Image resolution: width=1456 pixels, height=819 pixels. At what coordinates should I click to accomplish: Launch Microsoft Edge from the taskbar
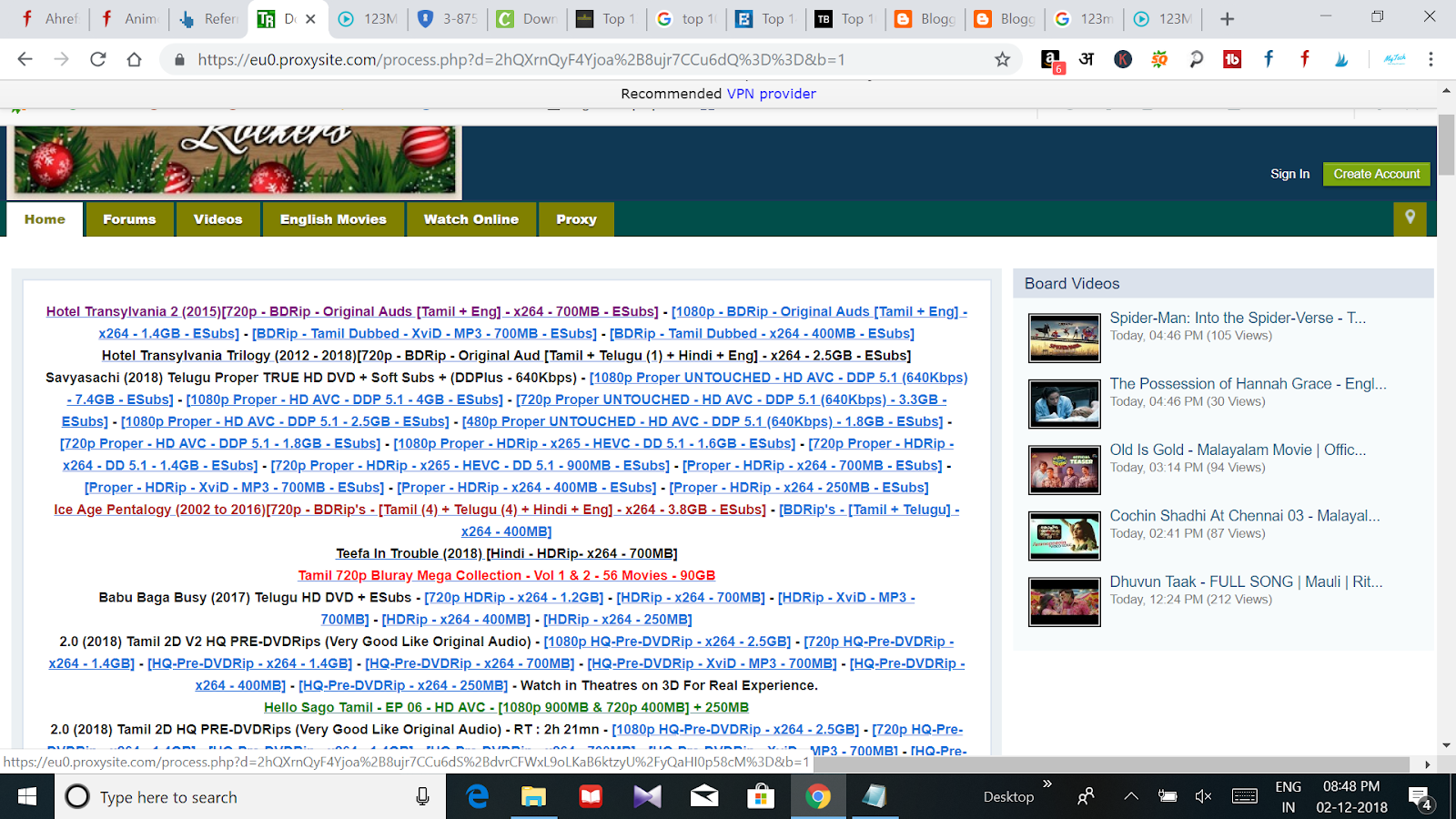[x=478, y=797]
